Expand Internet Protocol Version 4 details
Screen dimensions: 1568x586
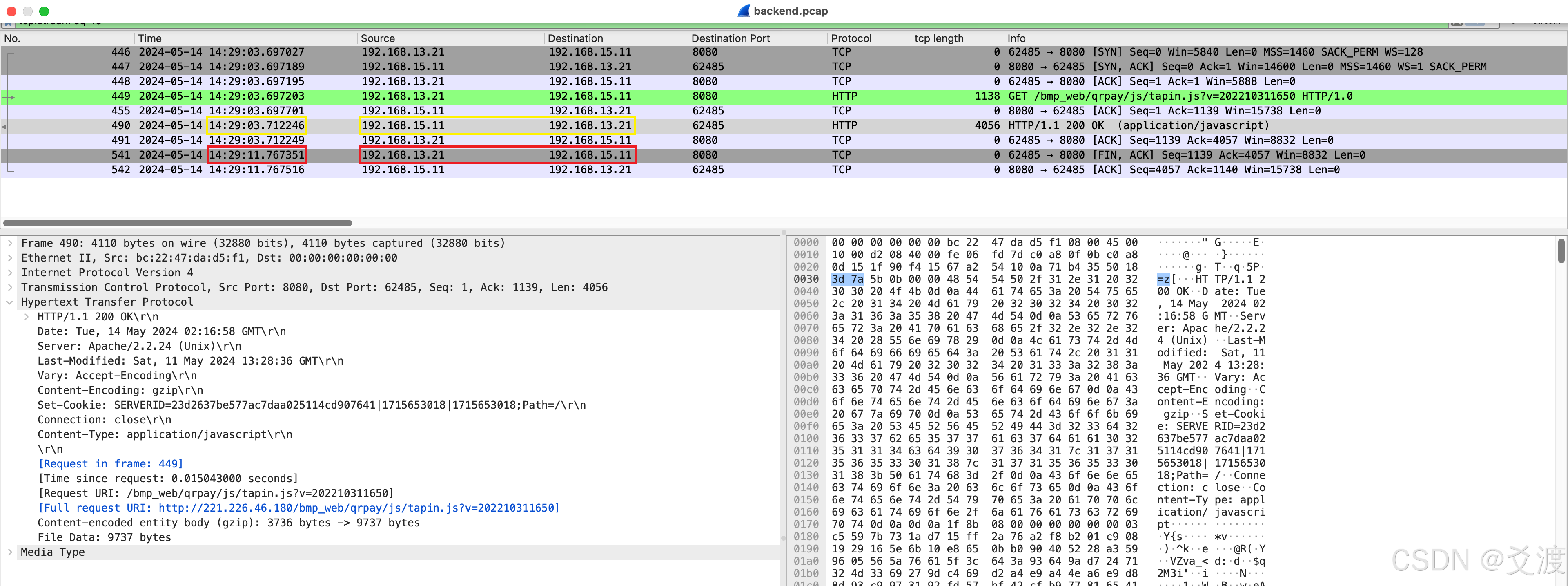pyautogui.click(x=10, y=272)
